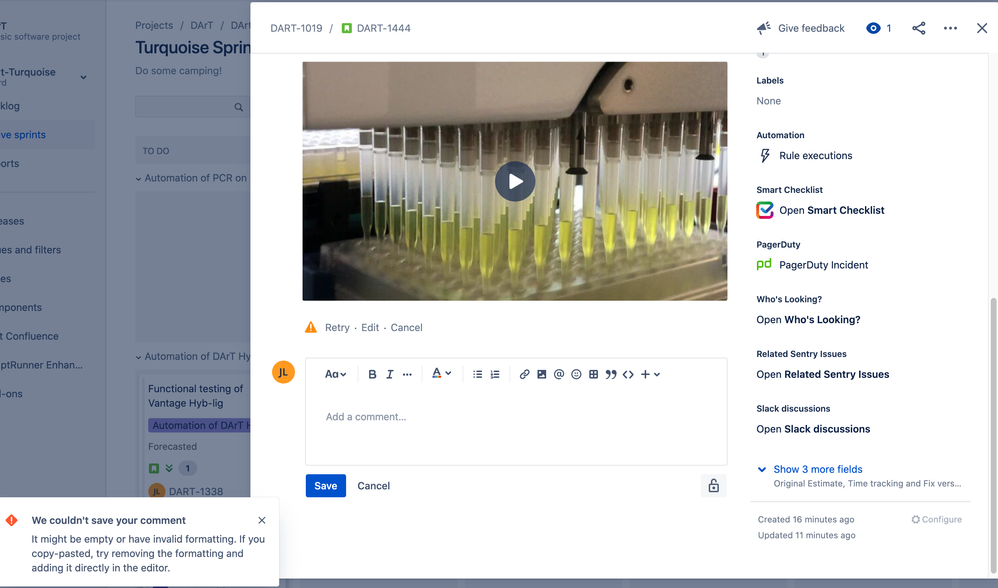Play the pipette video attachment
The height and width of the screenshot is (588, 998).
click(515, 181)
